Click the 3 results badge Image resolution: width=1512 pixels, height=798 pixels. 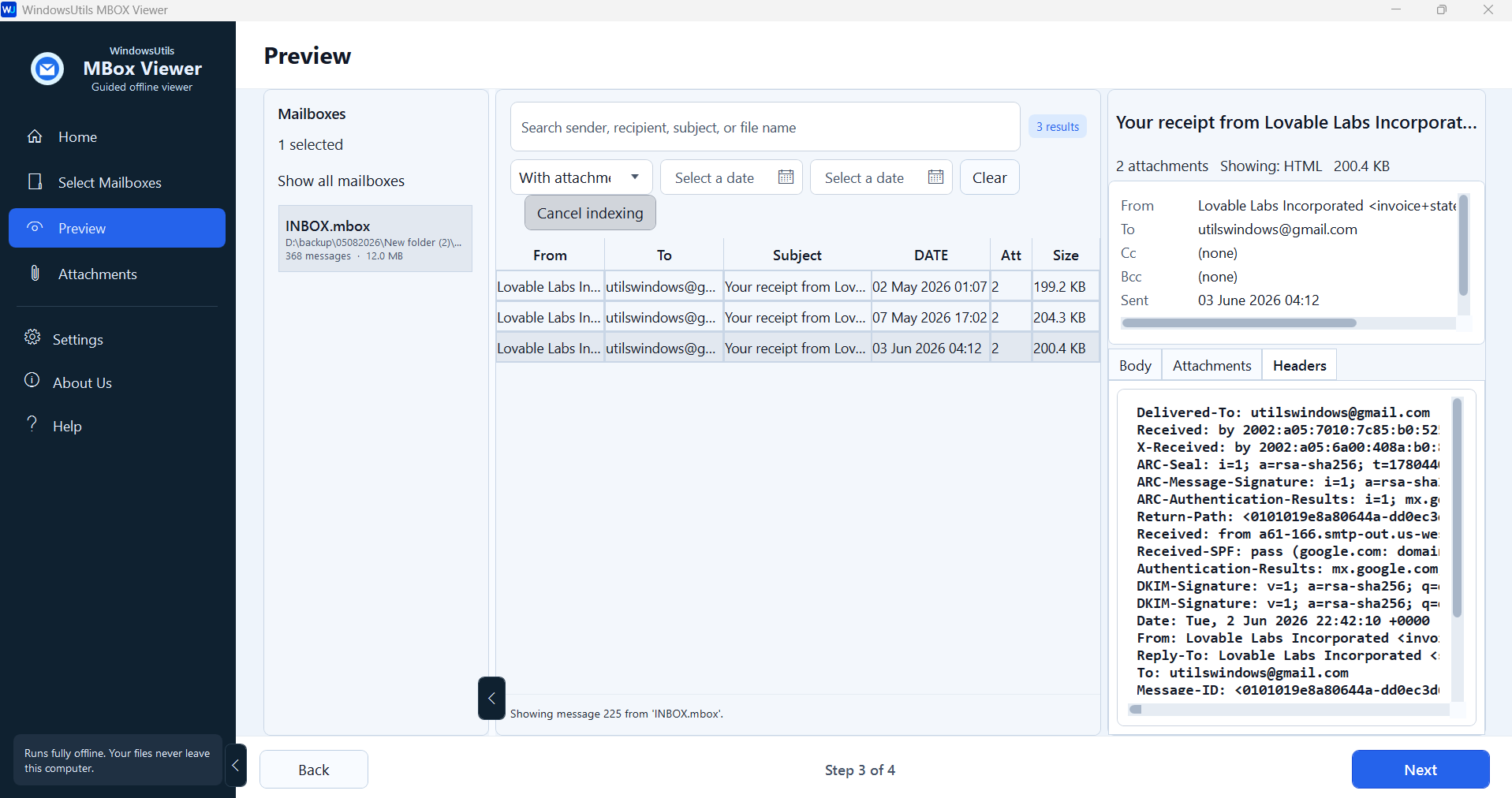pos(1057,126)
